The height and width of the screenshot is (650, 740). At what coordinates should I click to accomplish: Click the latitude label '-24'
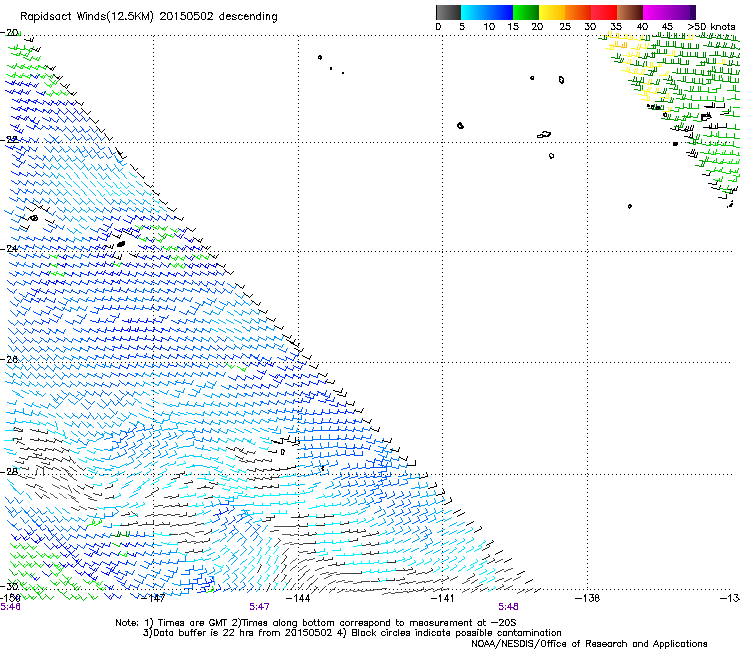click(x=9, y=248)
